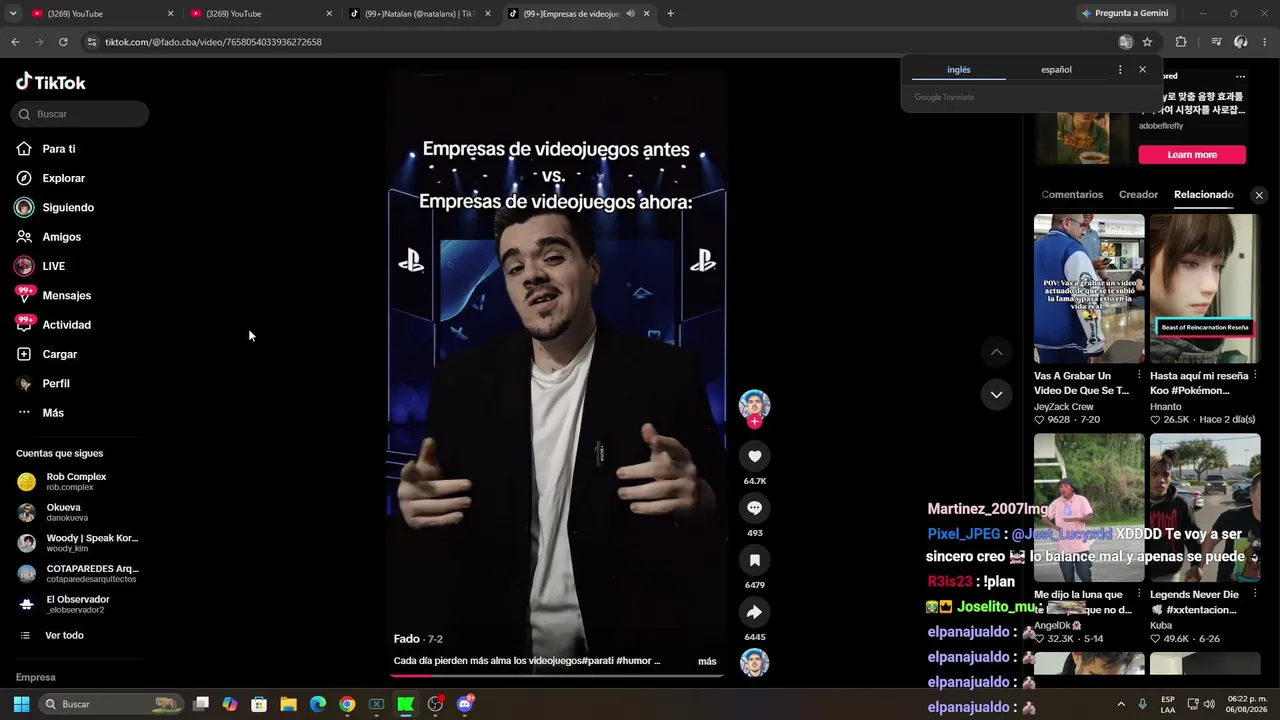The width and height of the screenshot is (1280, 720).
Task: Open options for Legends Never Die video
Action: tap(1255, 595)
